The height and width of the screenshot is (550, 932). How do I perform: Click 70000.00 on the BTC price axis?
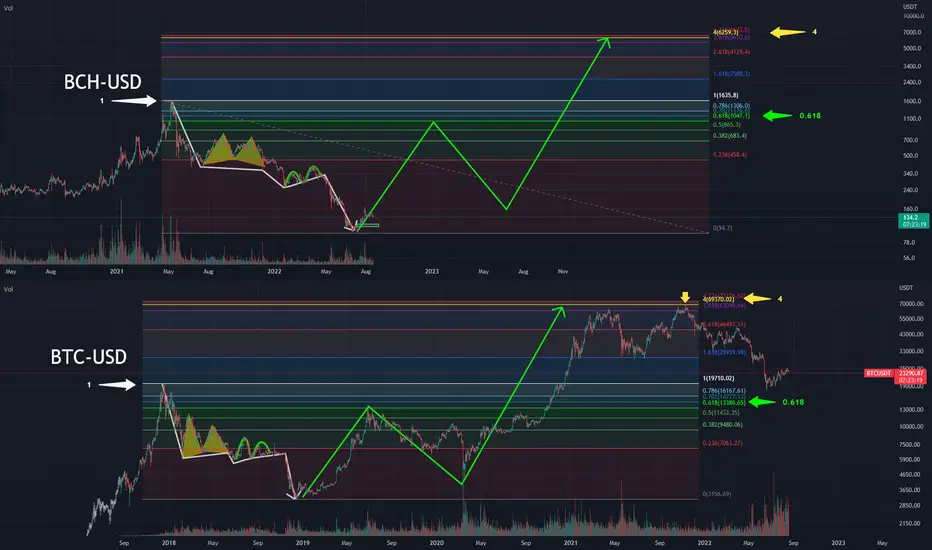tap(911, 304)
